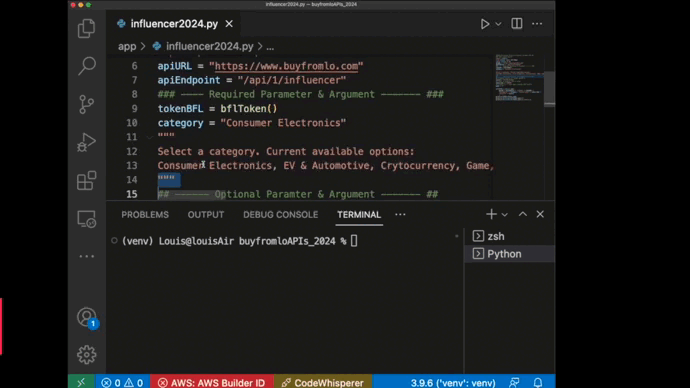
Task: Switch to the PROBLEMS panel tab
Action: [x=145, y=215]
